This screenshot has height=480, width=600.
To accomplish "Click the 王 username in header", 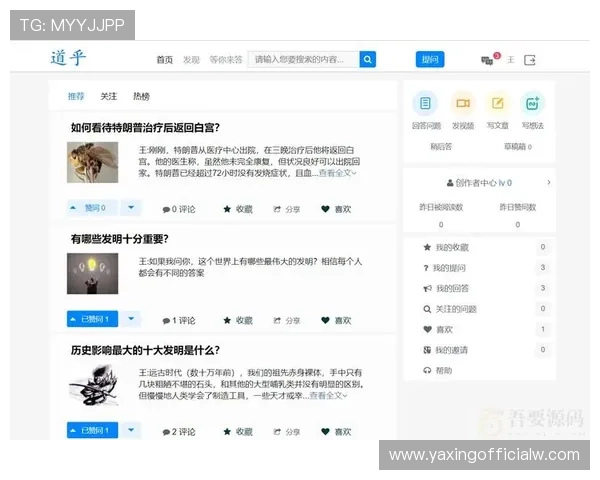I will click(510, 60).
